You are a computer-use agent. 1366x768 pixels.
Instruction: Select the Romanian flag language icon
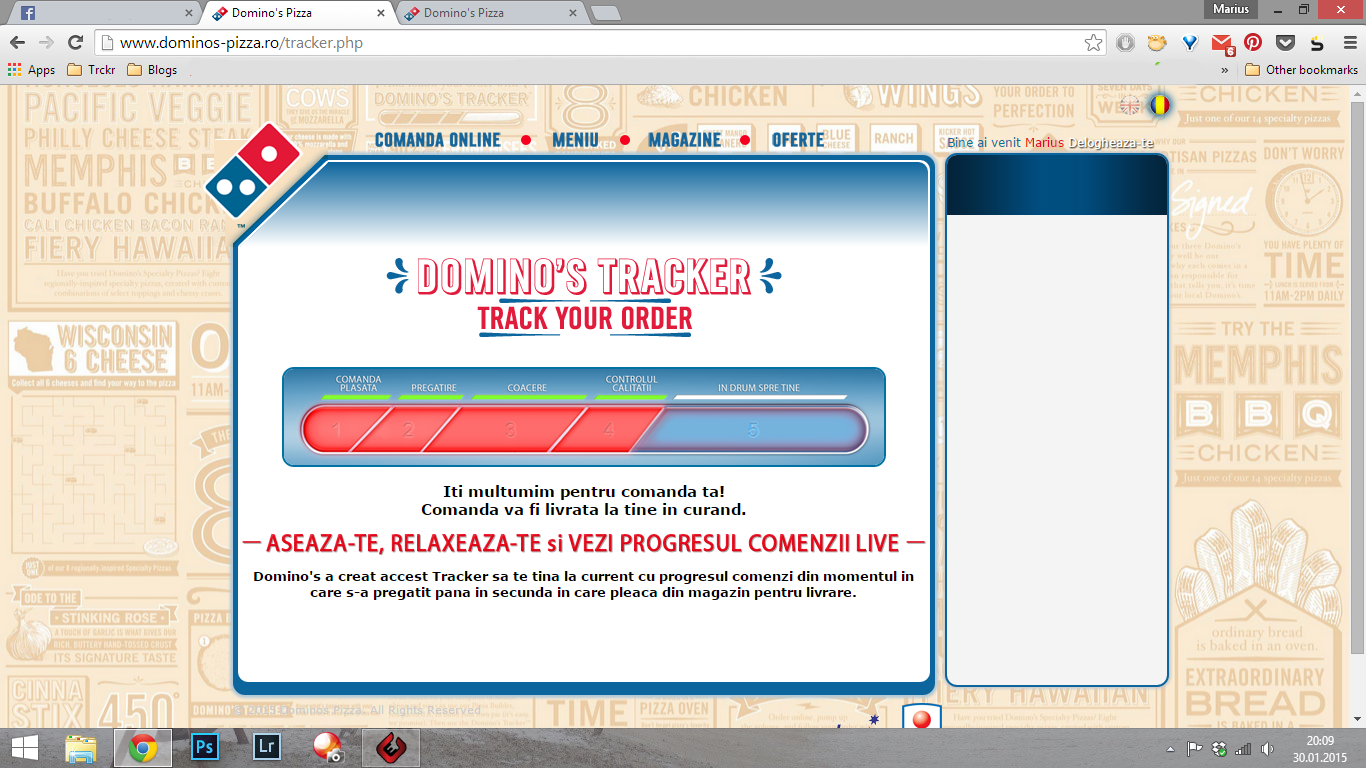pyautogui.click(x=1159, y=105)
